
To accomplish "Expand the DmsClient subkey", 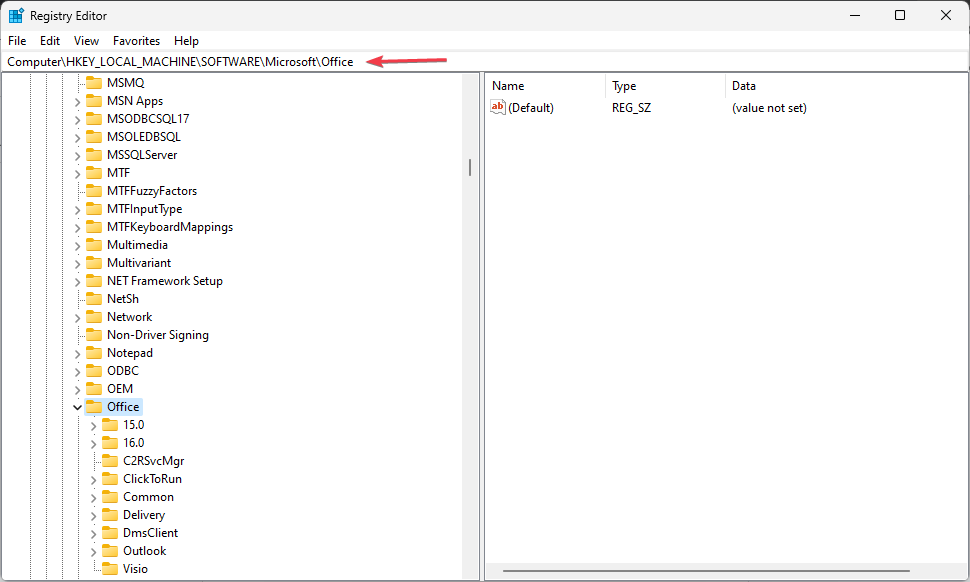I will coord(93,533).
